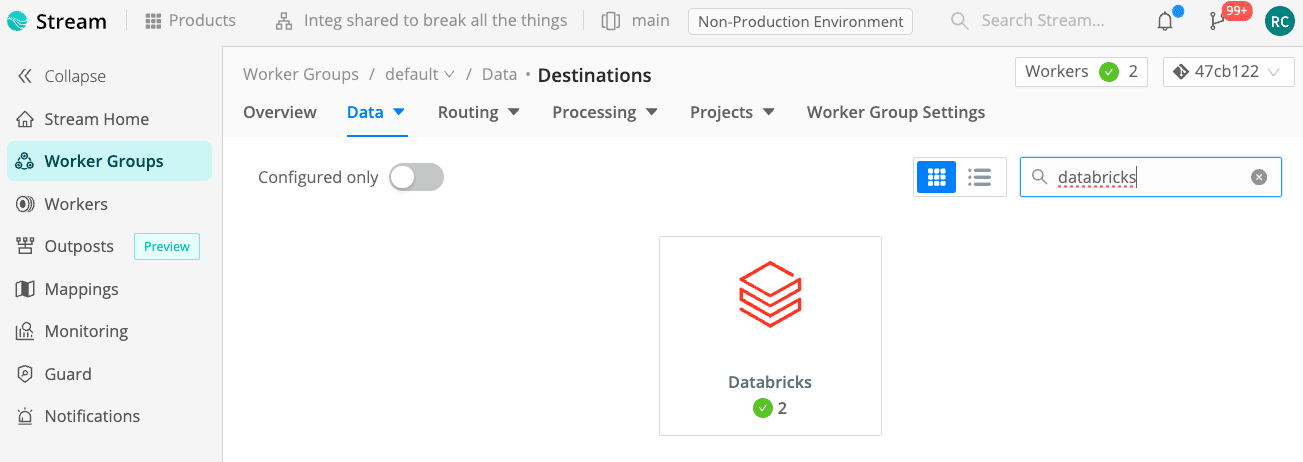Collapse the left sidebar
This screenshot has height=462, width=1303.
[62, 76]
